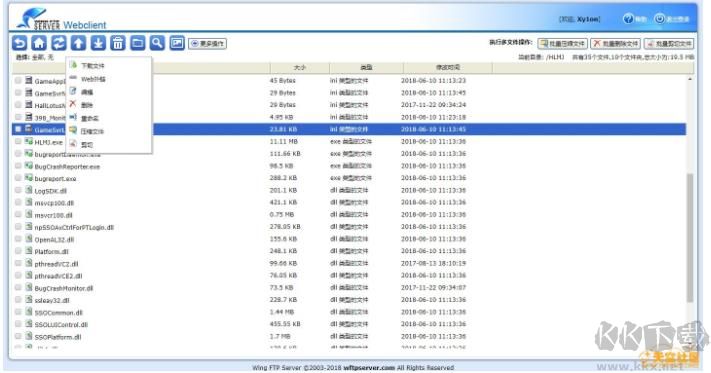
Task: Click the 全部 select-all link
Action: click(x=38, y=57)
